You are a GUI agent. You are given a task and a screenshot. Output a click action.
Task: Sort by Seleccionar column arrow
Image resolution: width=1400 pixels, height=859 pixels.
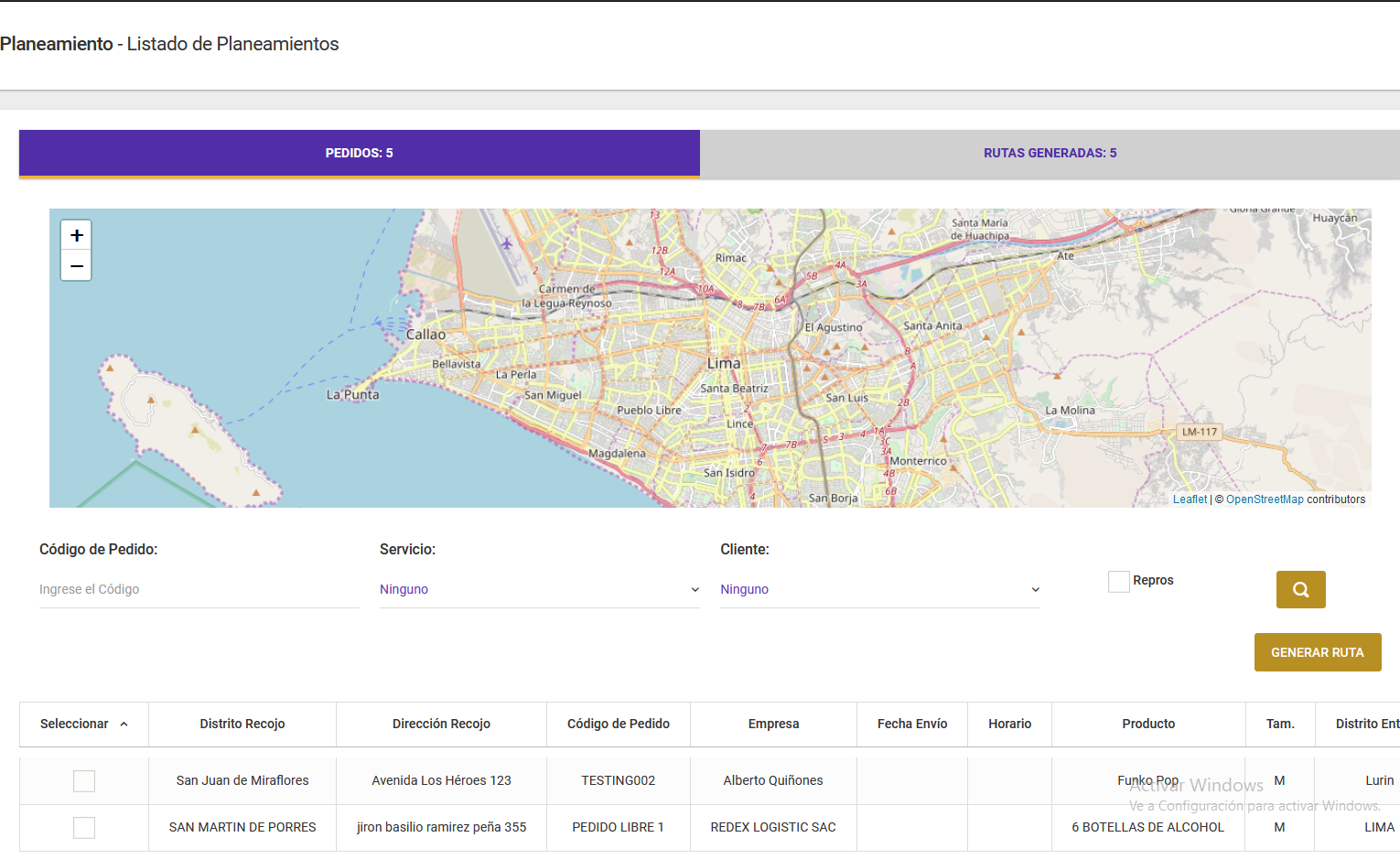pyautogui.click(x=124, y=725)
